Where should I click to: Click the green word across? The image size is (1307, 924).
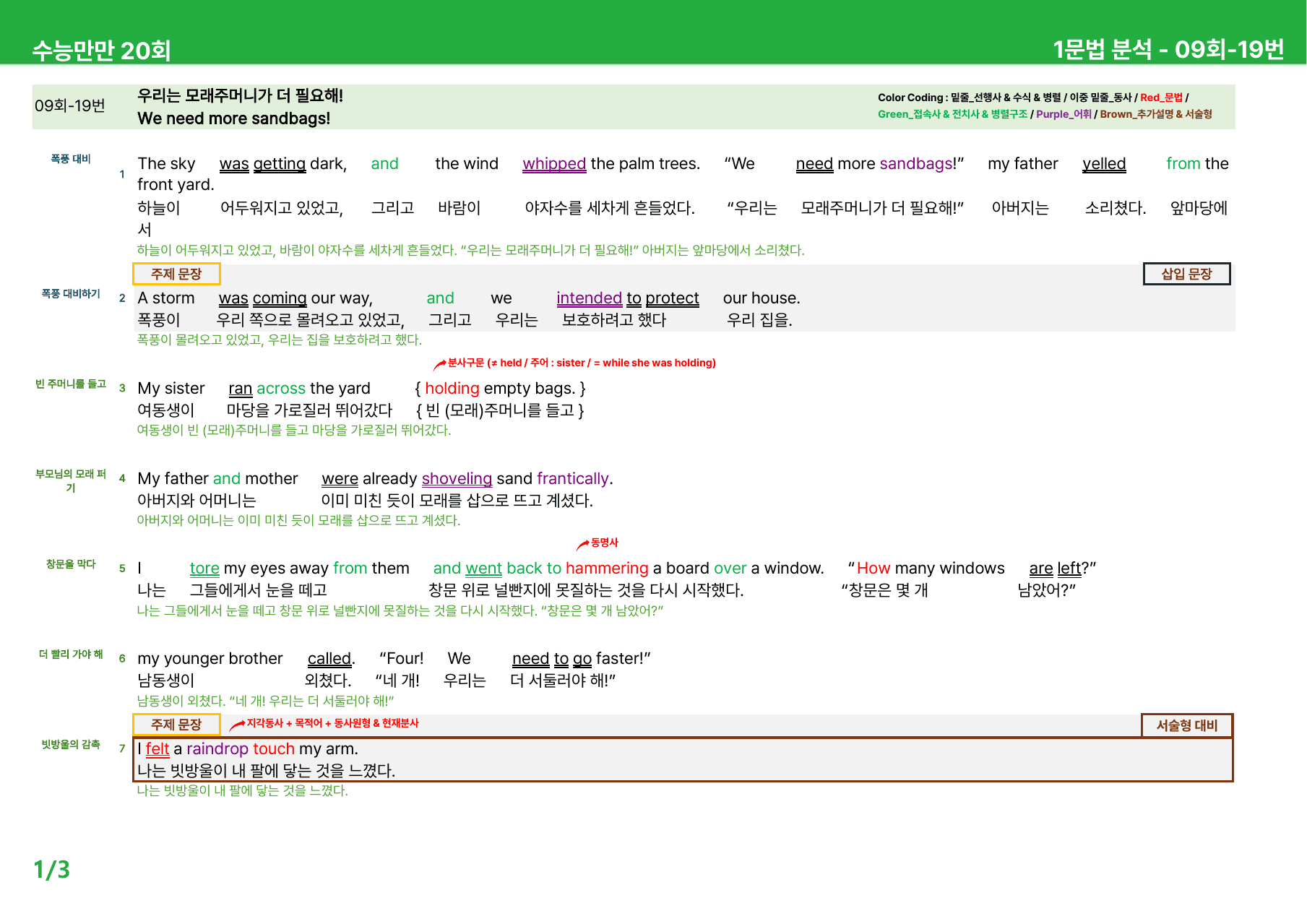(281, 389)
